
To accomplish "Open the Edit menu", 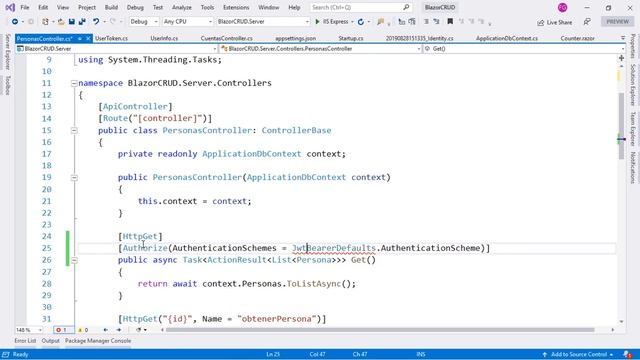I will tap(43, 7).
